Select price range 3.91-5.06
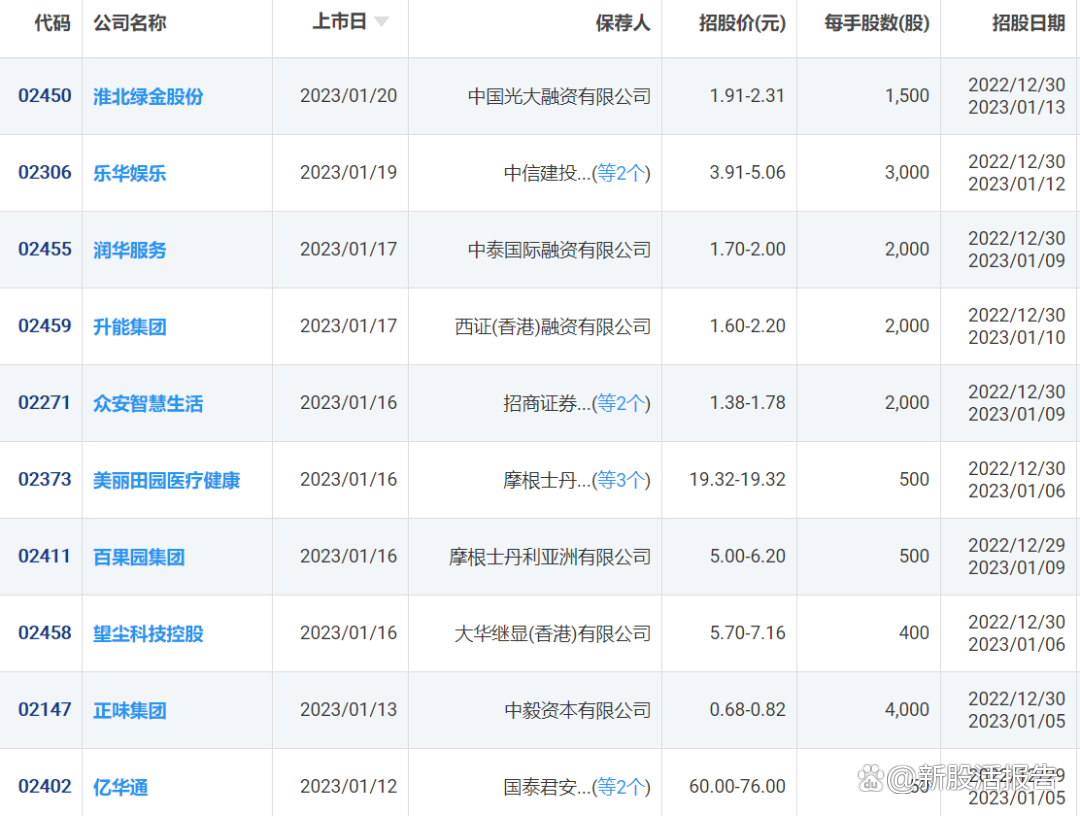The width and height of the screenshot is (1080, 816). coord(747,172)
